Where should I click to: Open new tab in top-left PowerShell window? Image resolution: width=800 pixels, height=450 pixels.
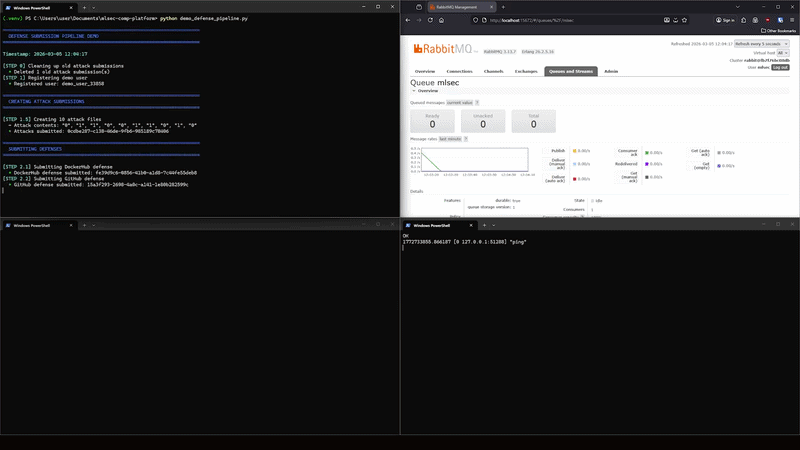(x=84, y=8)
